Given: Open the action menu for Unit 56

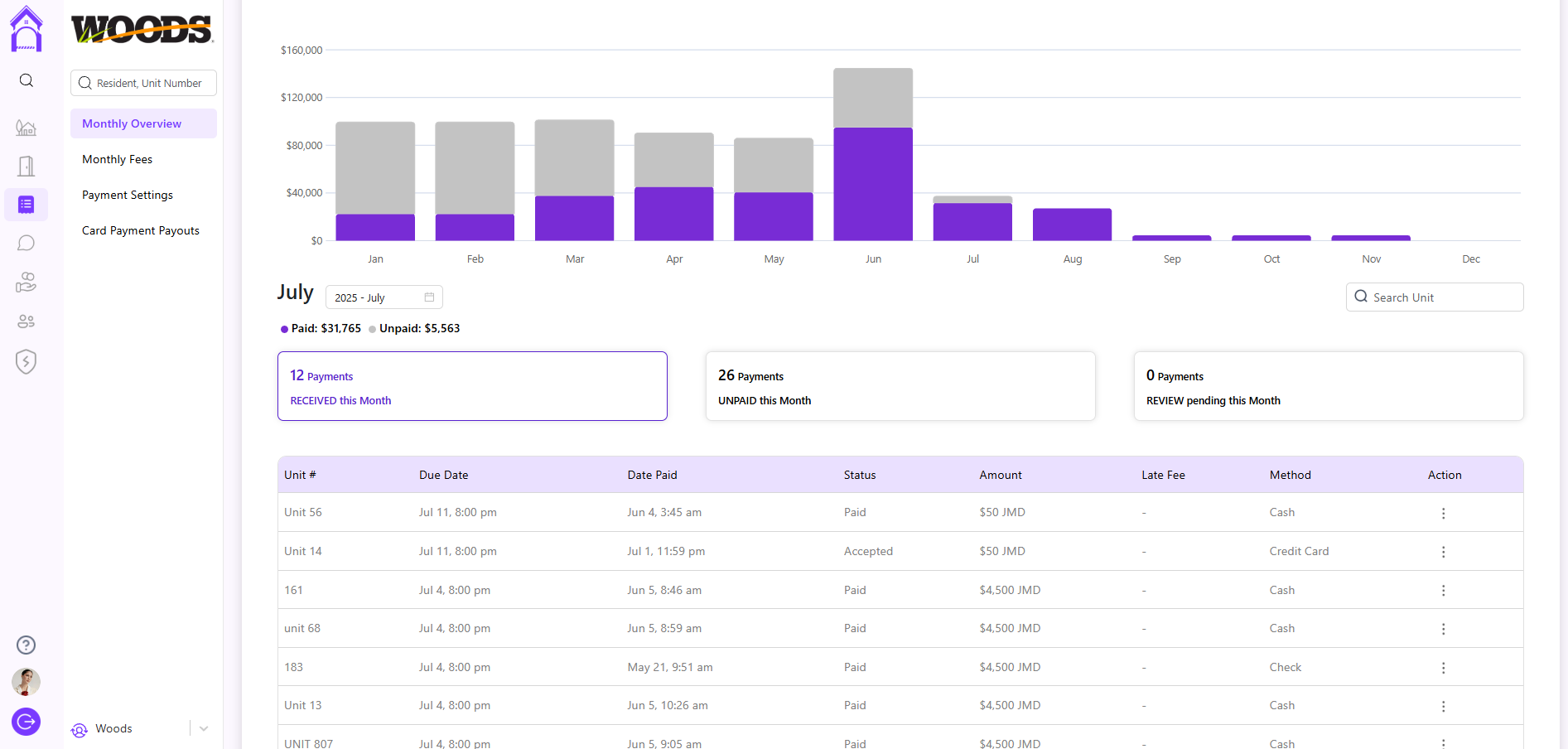Looking at the screenshot, I should pyautogui.click(x=1443, y=513).
